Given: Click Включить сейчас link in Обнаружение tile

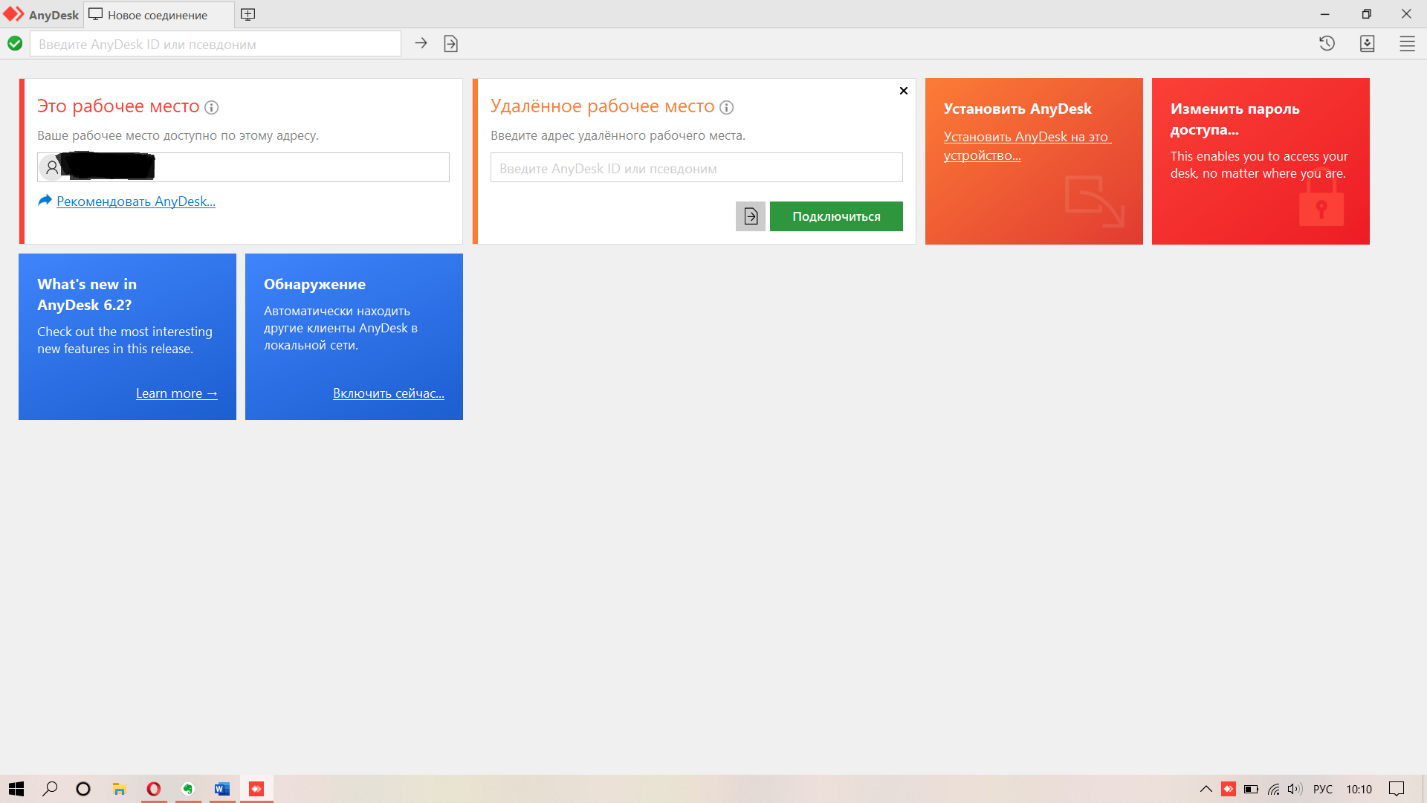Looking at the screenshot, I should [389, 393].
